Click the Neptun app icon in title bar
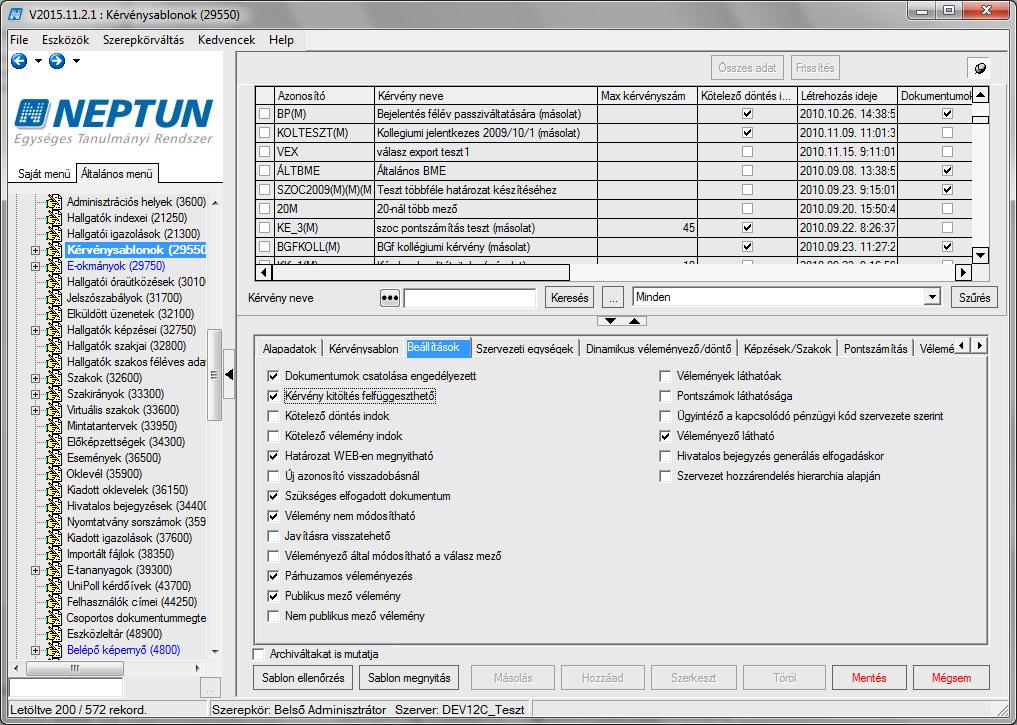The width and height of the screenshot is (1017, 725). (x=16, y=14)
